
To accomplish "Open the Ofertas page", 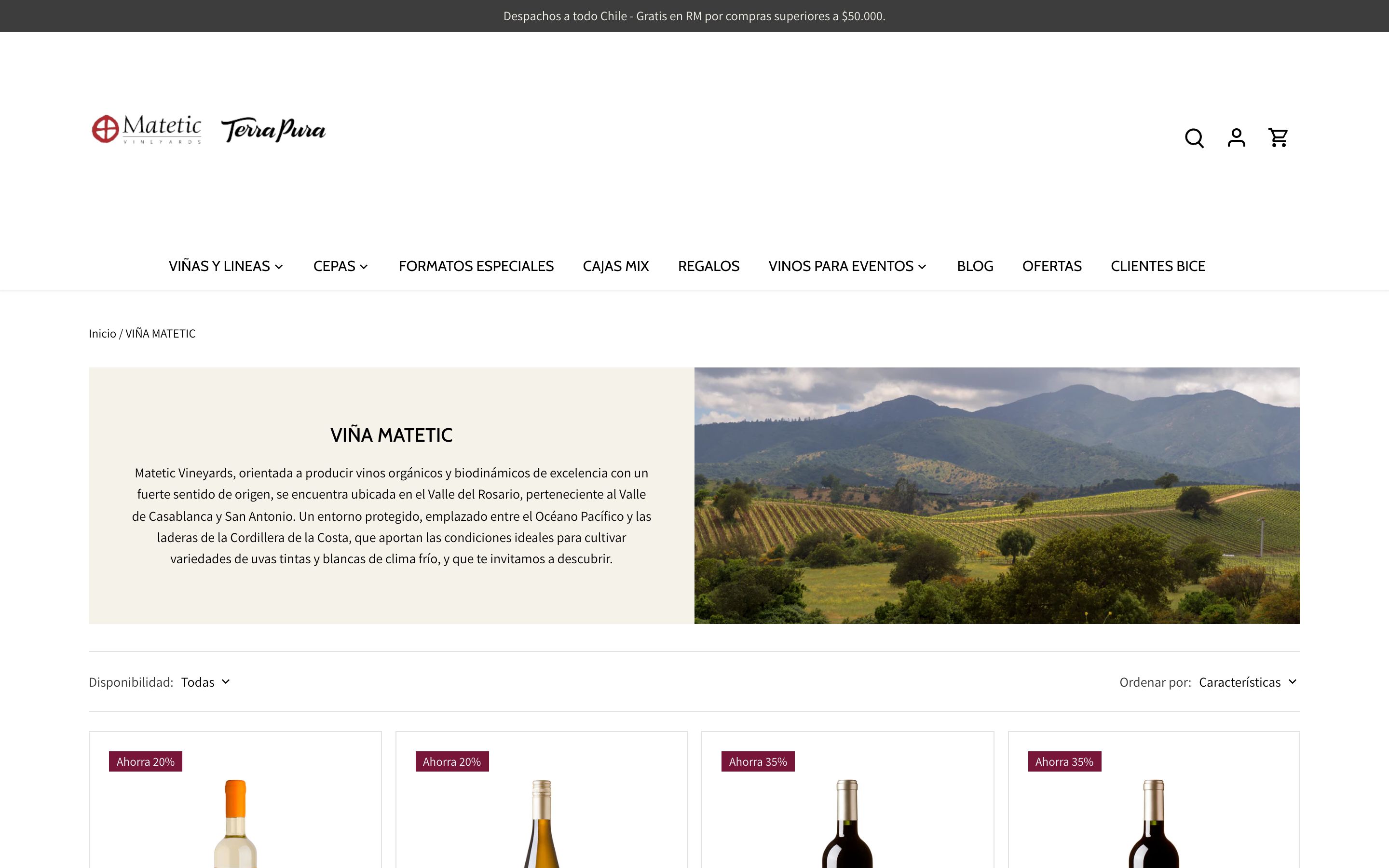I will click(1051, 266).
